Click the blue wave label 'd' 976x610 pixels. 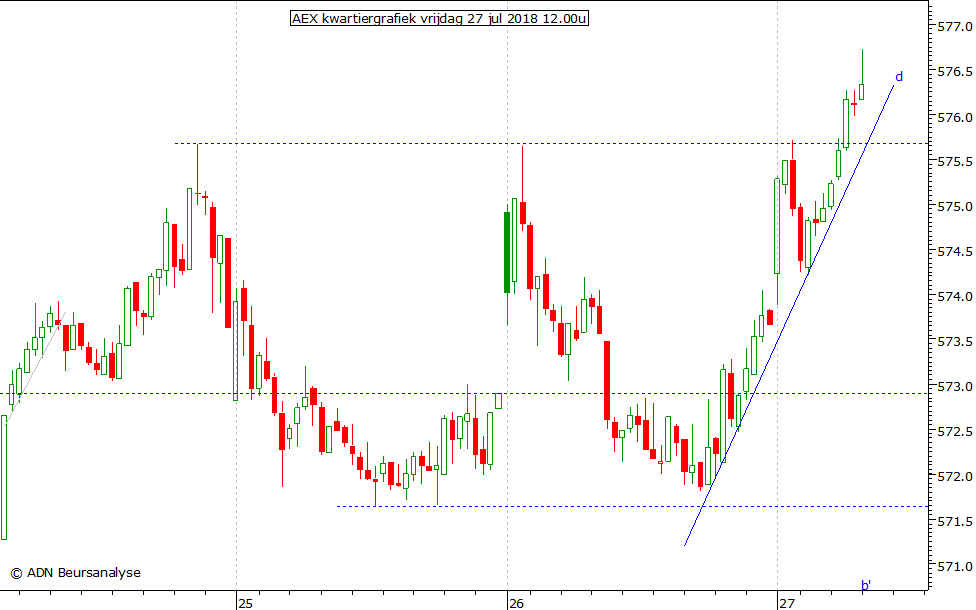click(899, 77)
